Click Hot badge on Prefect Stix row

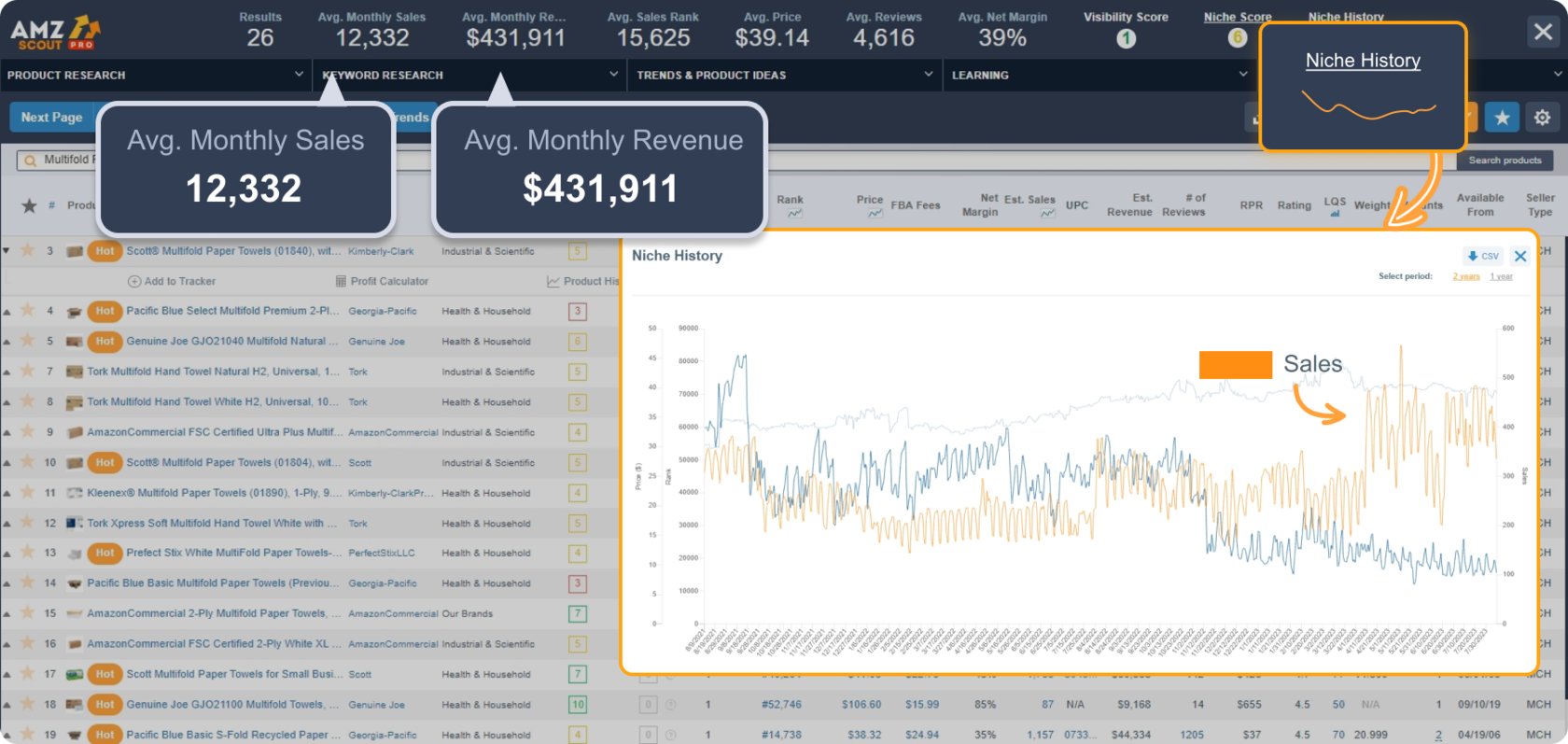(x=105, y=553)
